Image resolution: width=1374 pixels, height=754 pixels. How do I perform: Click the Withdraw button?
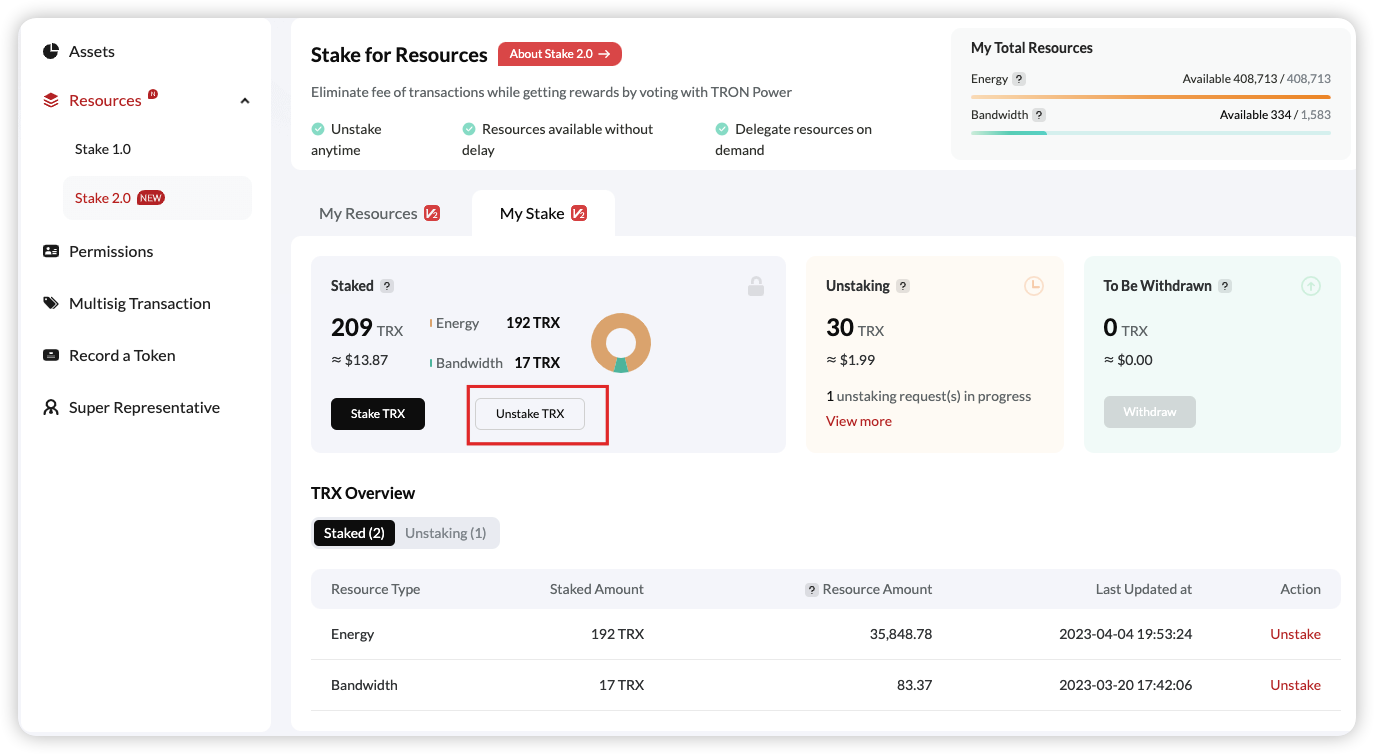click(1150, 412)
